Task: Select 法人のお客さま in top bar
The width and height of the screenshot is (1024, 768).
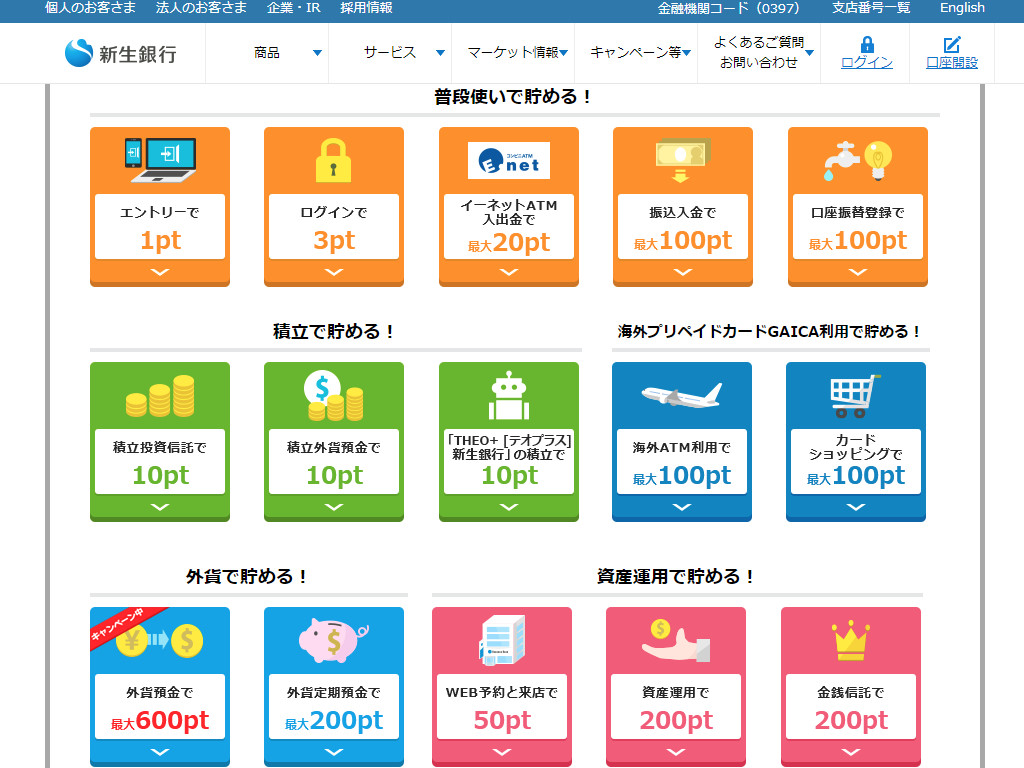Action: [201, 8]
